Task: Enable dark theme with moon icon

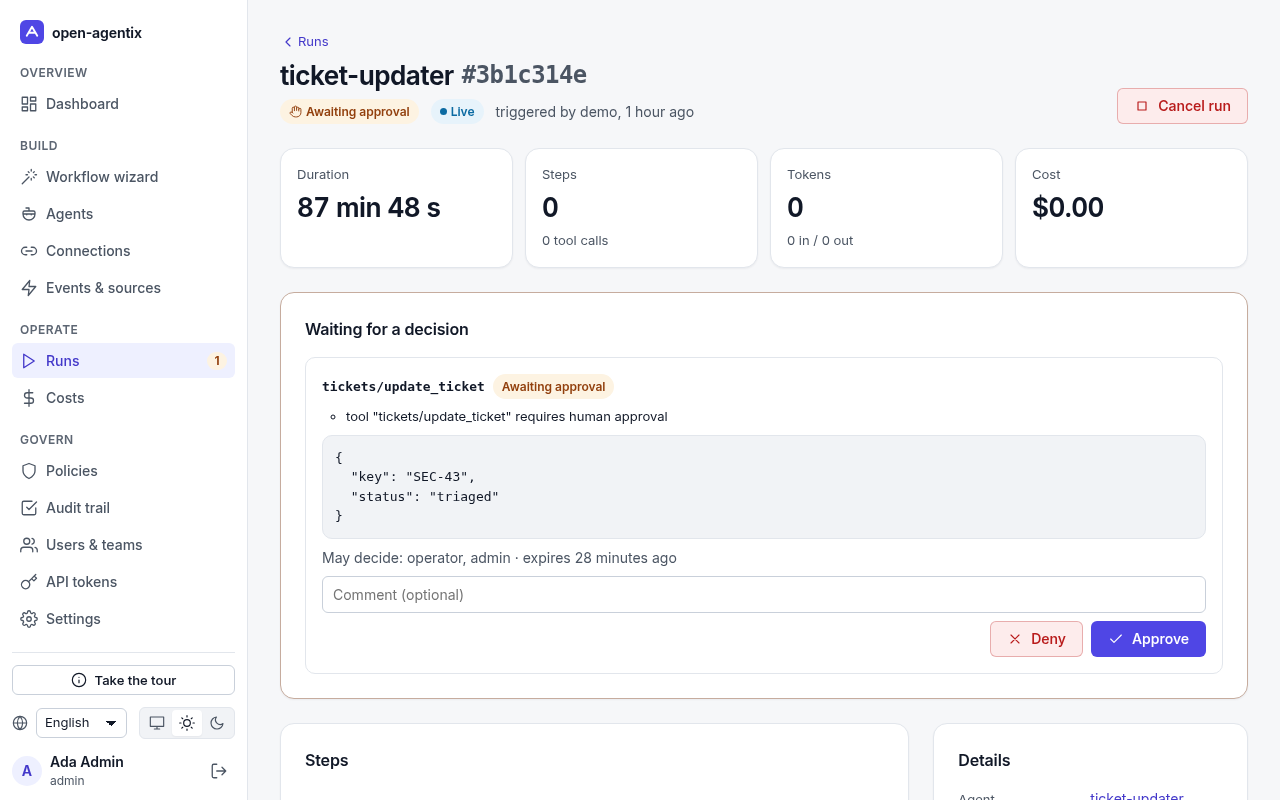Action: tap(217, 723)
